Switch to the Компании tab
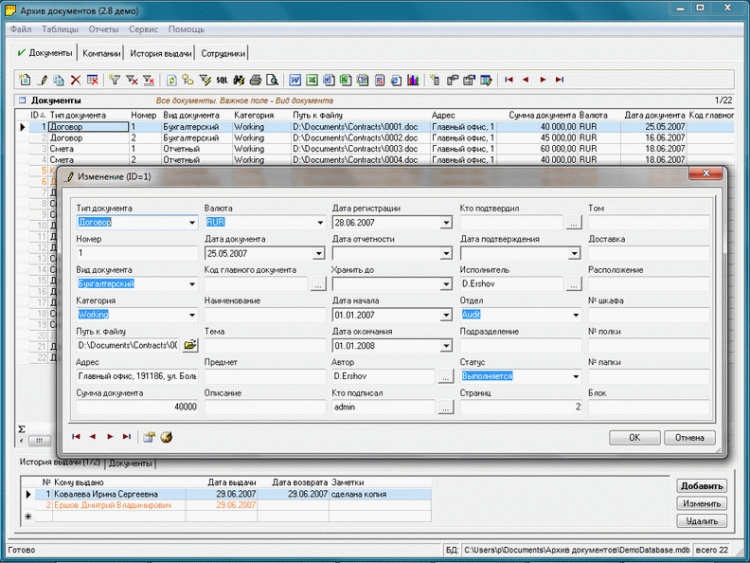The height and width of the screenshot is (563, 750). (x=102, y=54)
